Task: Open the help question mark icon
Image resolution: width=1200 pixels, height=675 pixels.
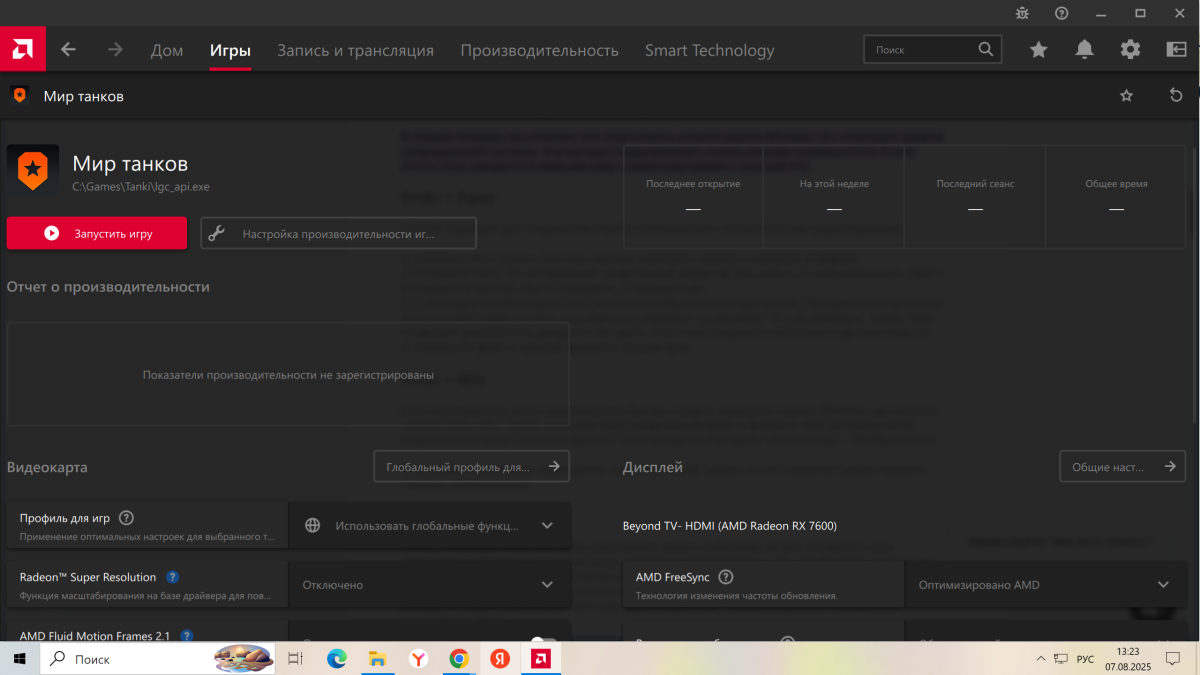Action: [1061, 13]
